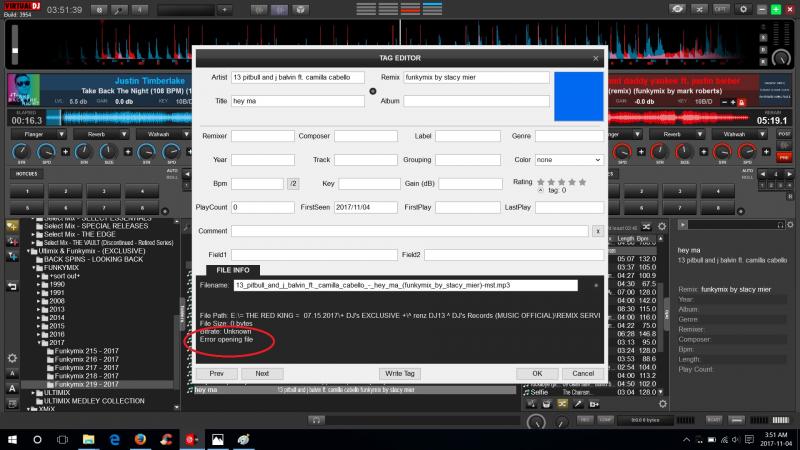Click the Write Tag button
Viewport: 800px width, 450px height.
tap(399, 373)
